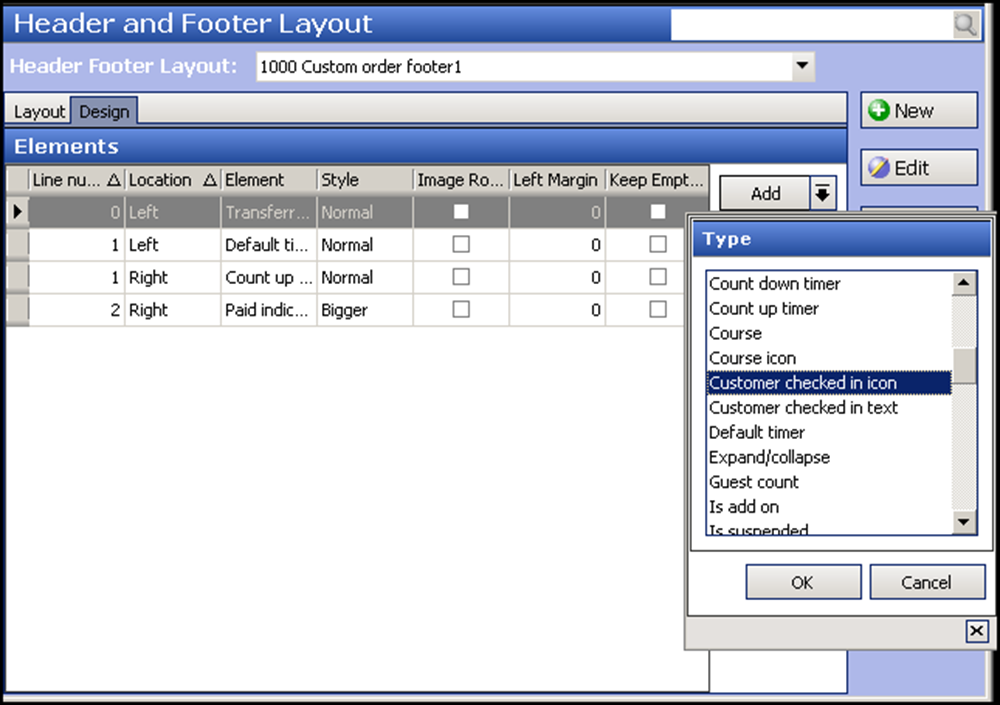
Task: Click into the search input field
Action: 812,25
